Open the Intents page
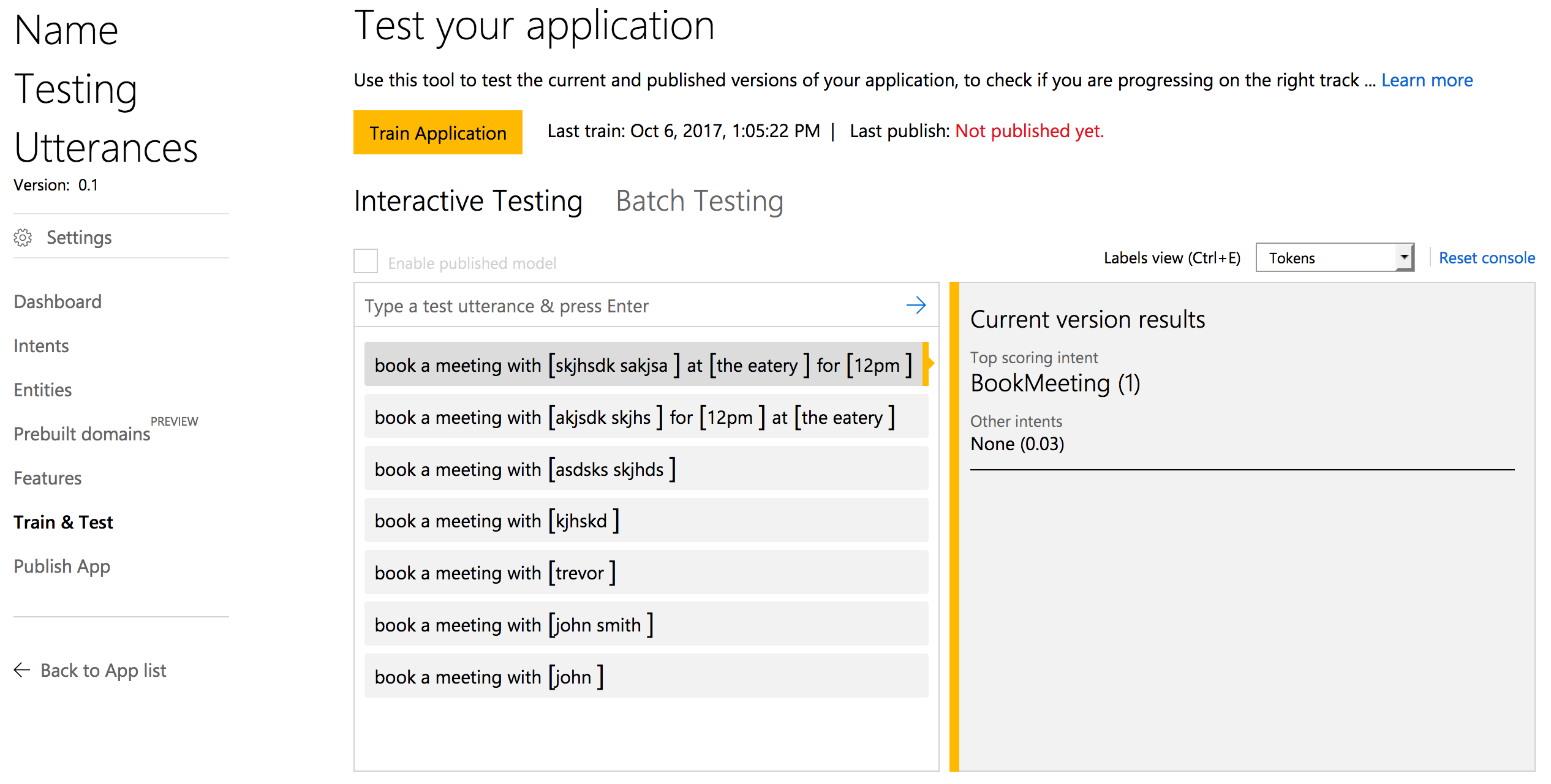 point(40,346)
